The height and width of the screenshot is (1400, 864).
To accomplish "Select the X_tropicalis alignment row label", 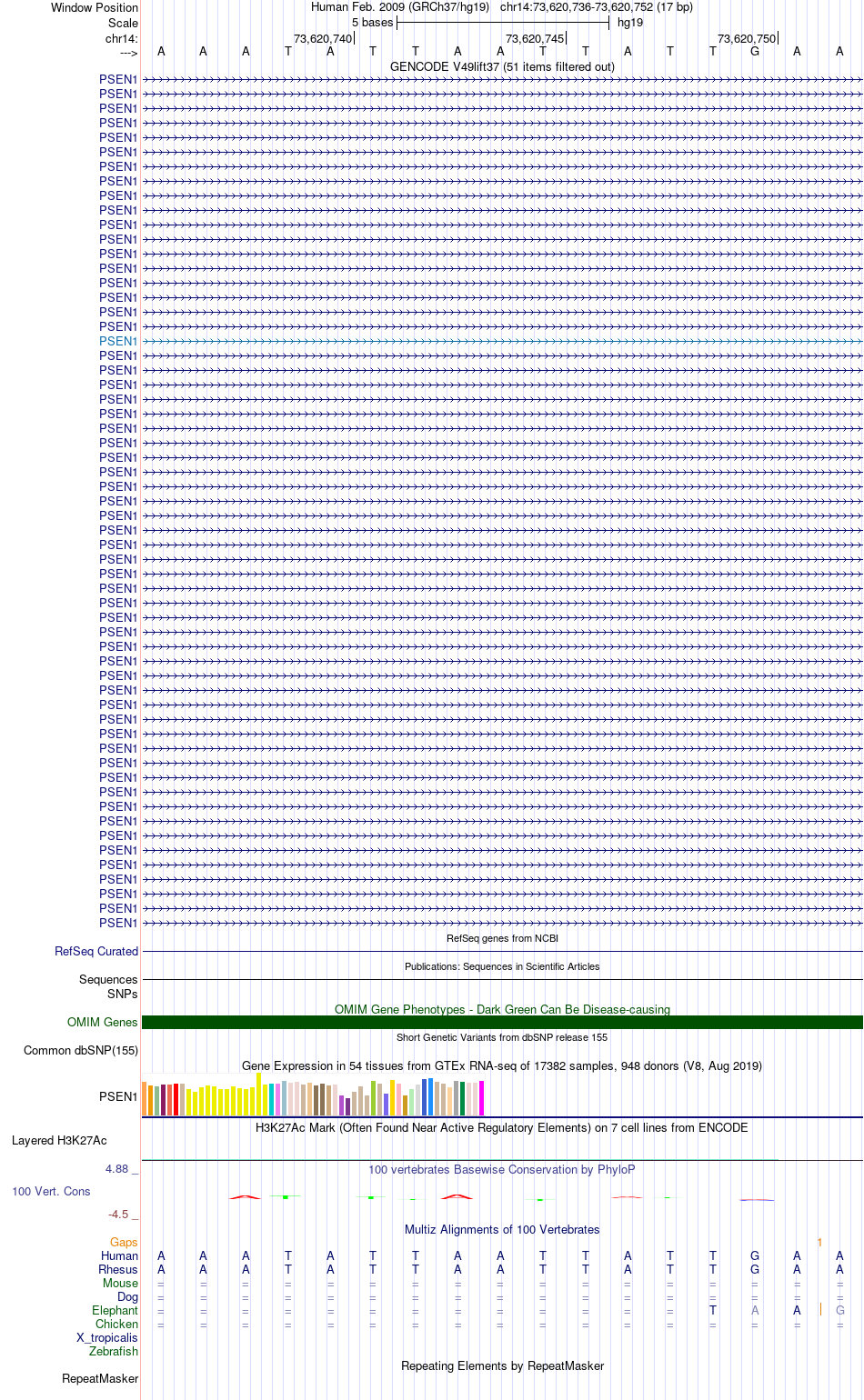I will click(107, 1337).
